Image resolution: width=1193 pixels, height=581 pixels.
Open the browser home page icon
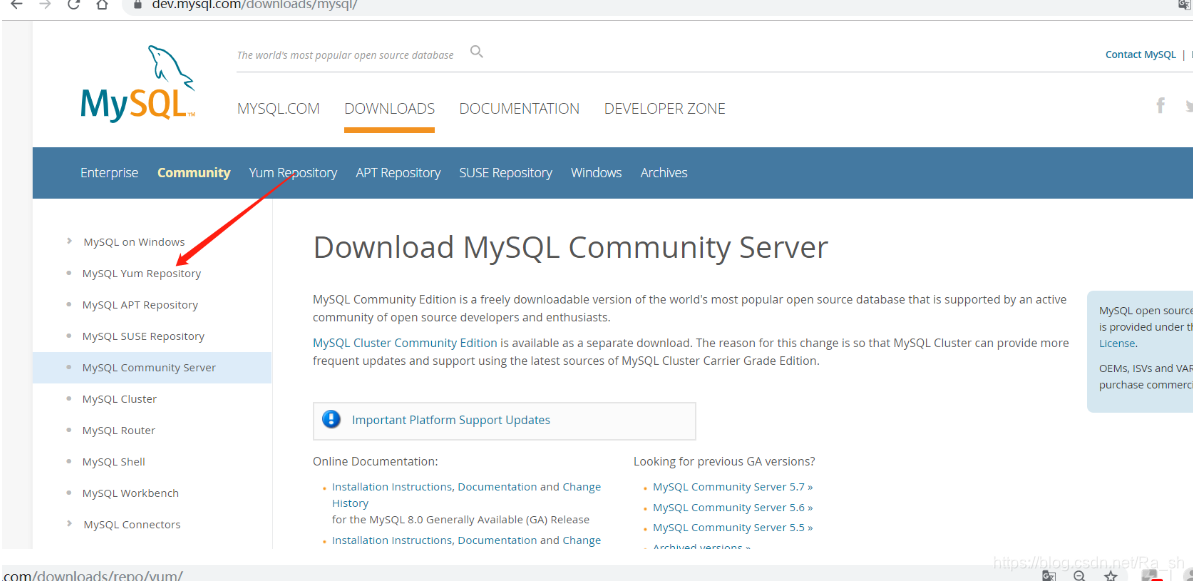pos(102,4)
